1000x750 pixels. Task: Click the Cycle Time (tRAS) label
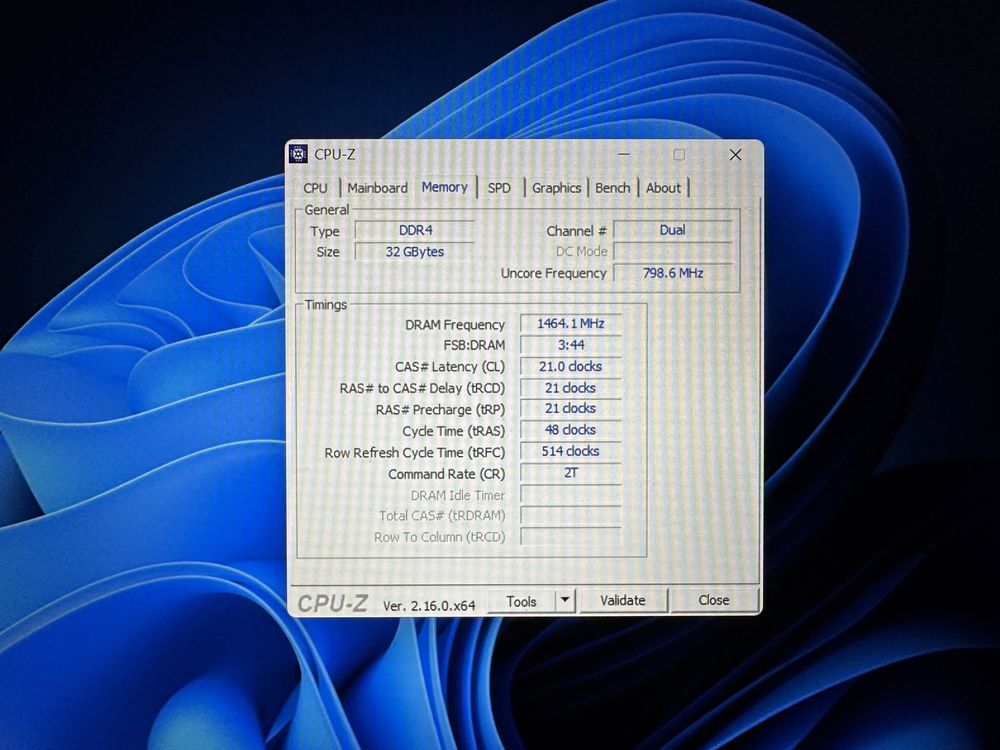(x=453, y=432)
